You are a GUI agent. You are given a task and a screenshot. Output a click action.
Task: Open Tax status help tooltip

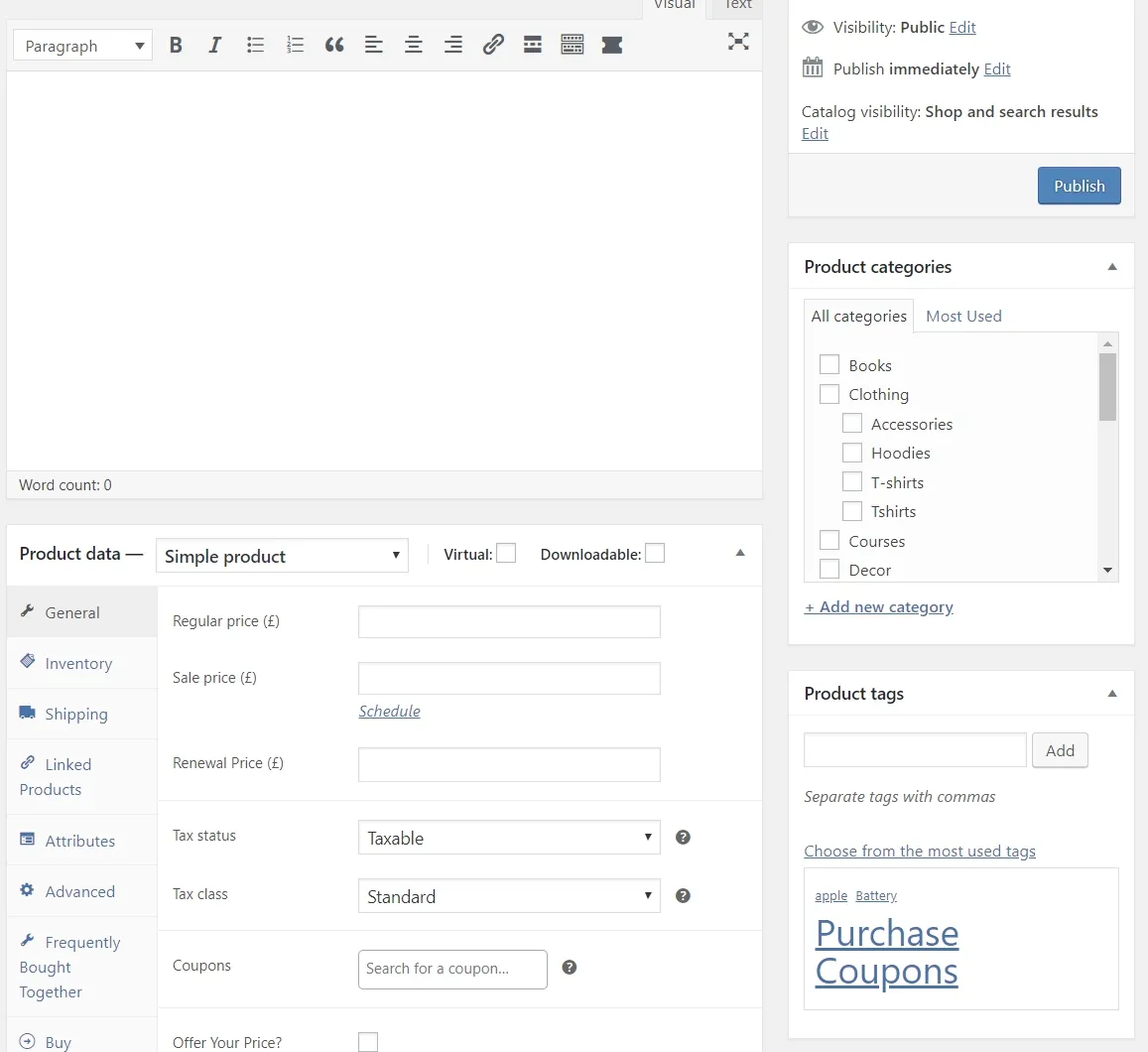683,838
